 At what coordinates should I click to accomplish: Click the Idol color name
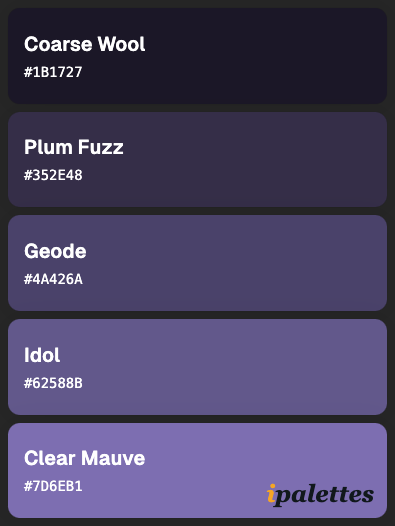click(42, 355)
